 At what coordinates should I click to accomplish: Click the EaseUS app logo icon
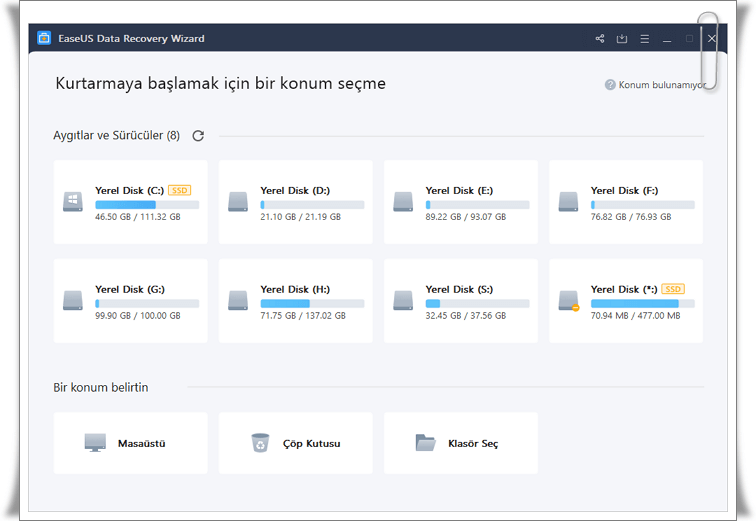44,38
